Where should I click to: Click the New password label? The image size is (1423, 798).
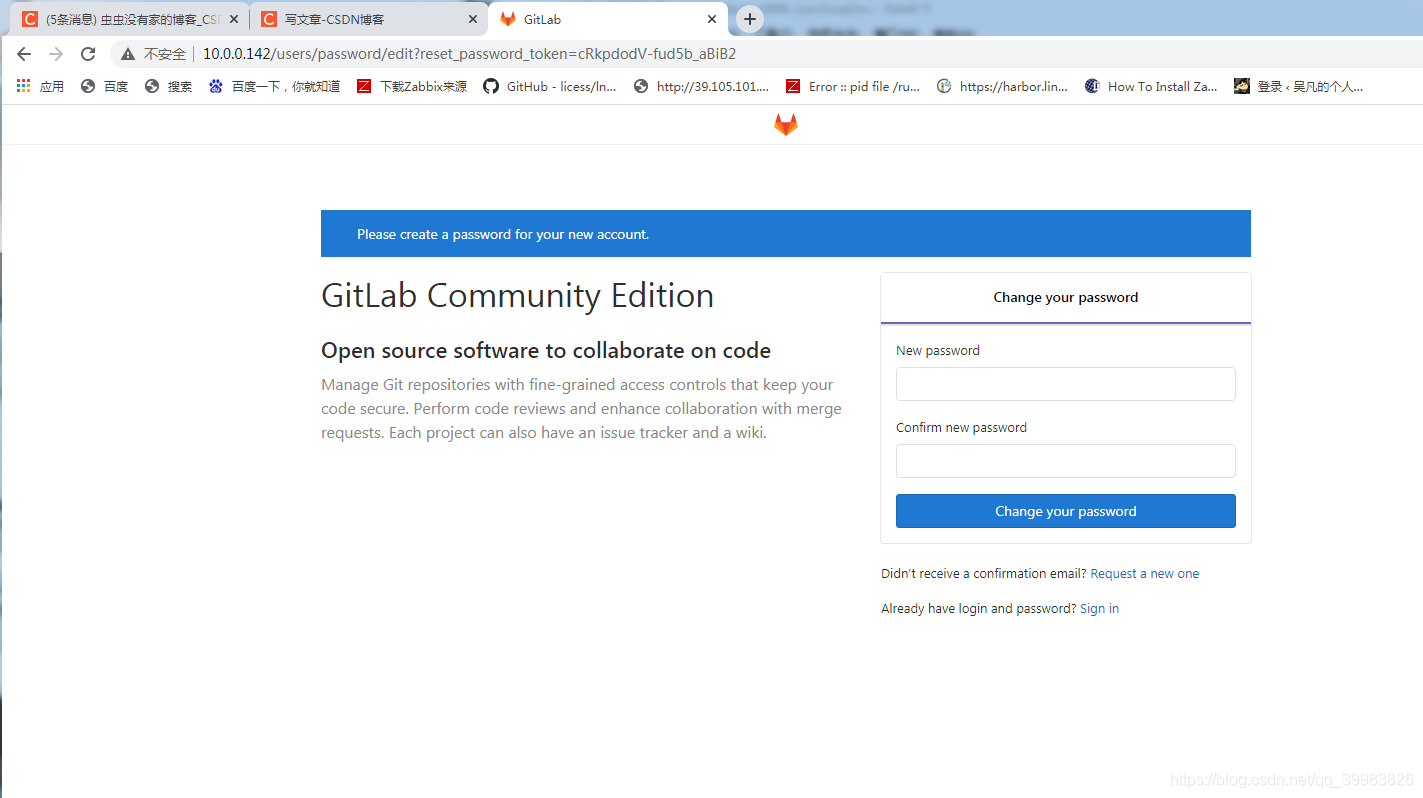click(x=937, y=351)
